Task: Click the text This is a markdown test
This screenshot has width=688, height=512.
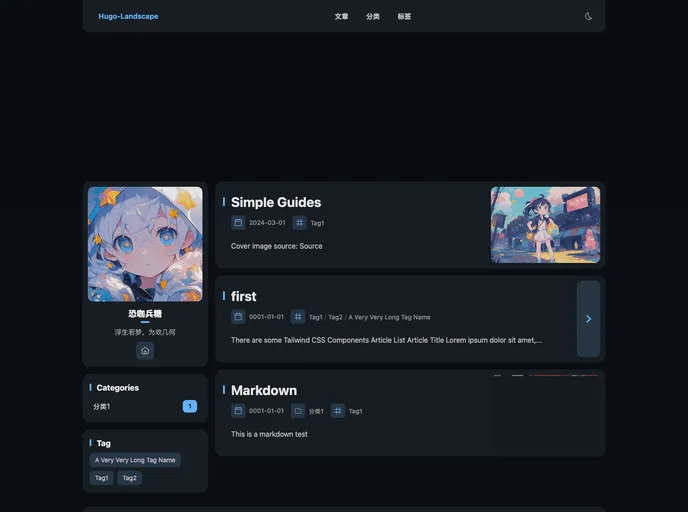Action: [x=269, y=434]
